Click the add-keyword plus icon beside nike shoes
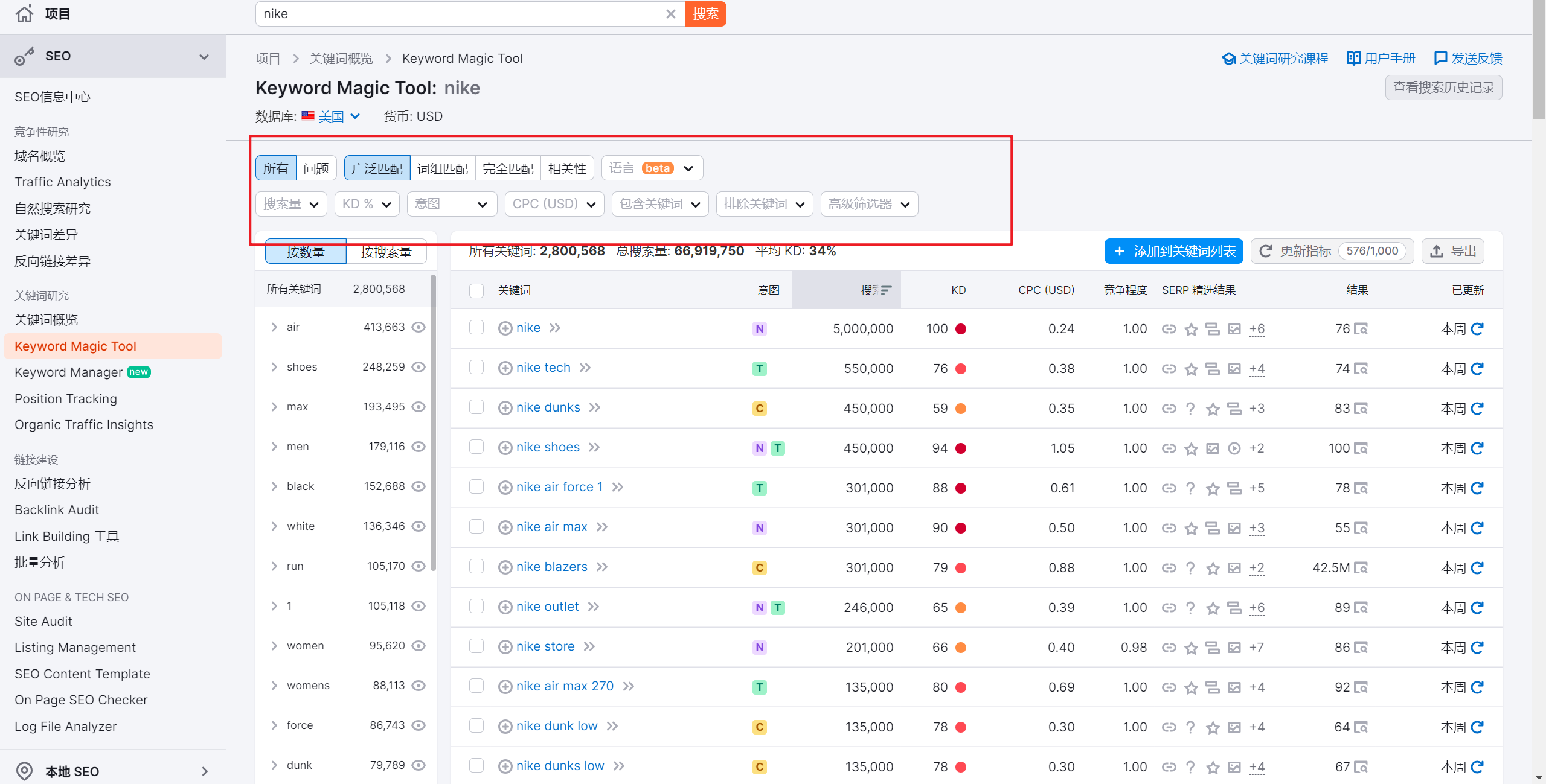The width and height of the screenshot is (1546, 784). [505, 448]
